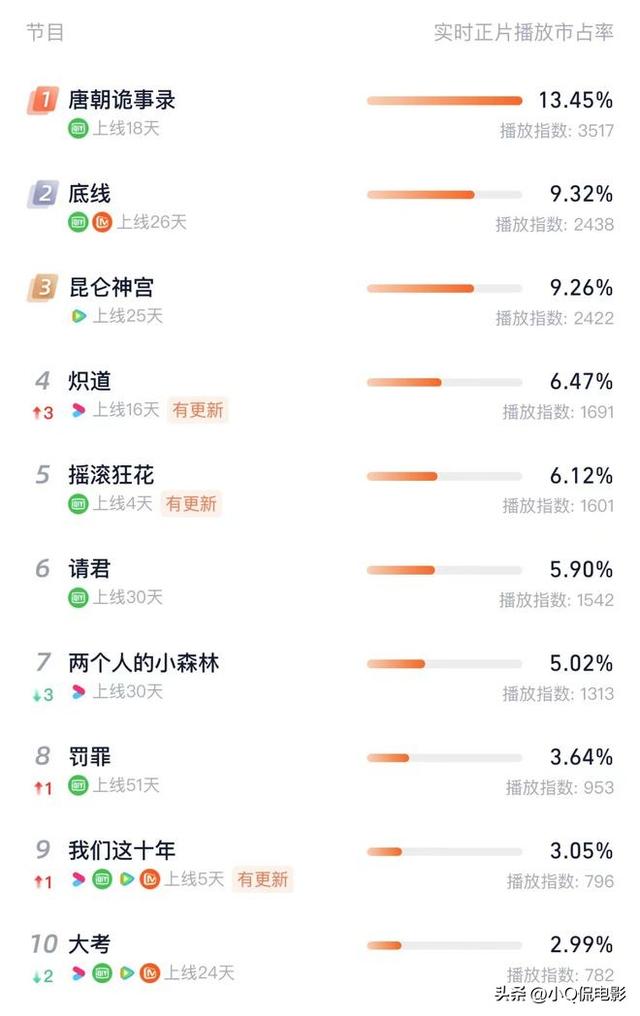Click the Mango TV icon under 我们这十年
This screenshot has height=1016, width=640.
pyautogui.click(x=150, y=879)
